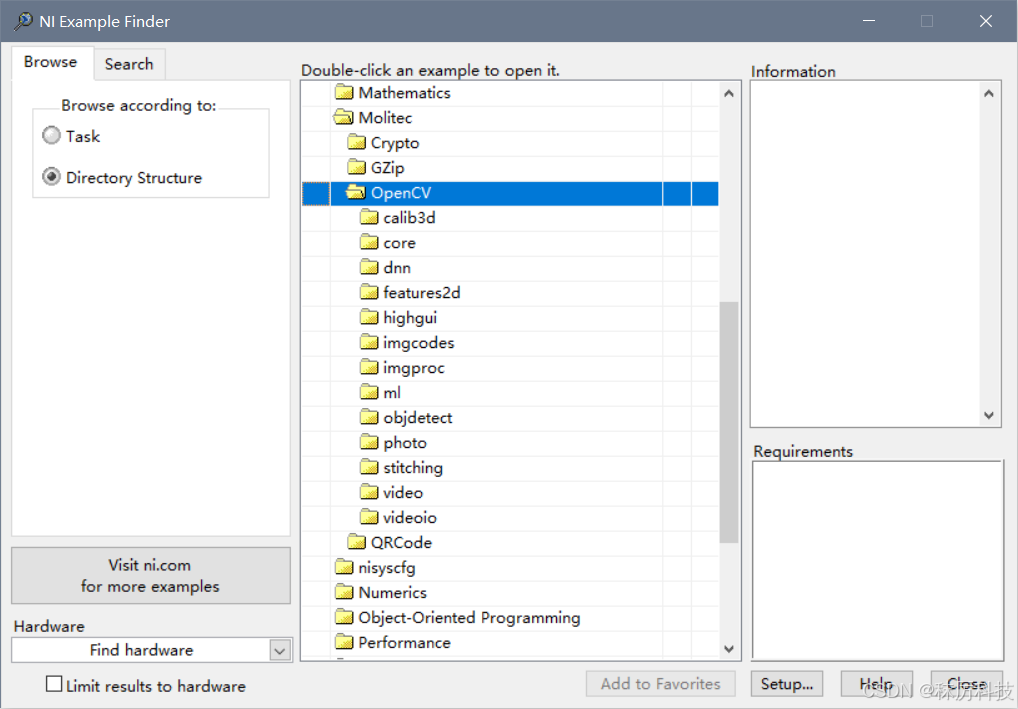Screen dimensions: 1018x709
Task: Select the Crypto row label
Action: tap(395, 143)
